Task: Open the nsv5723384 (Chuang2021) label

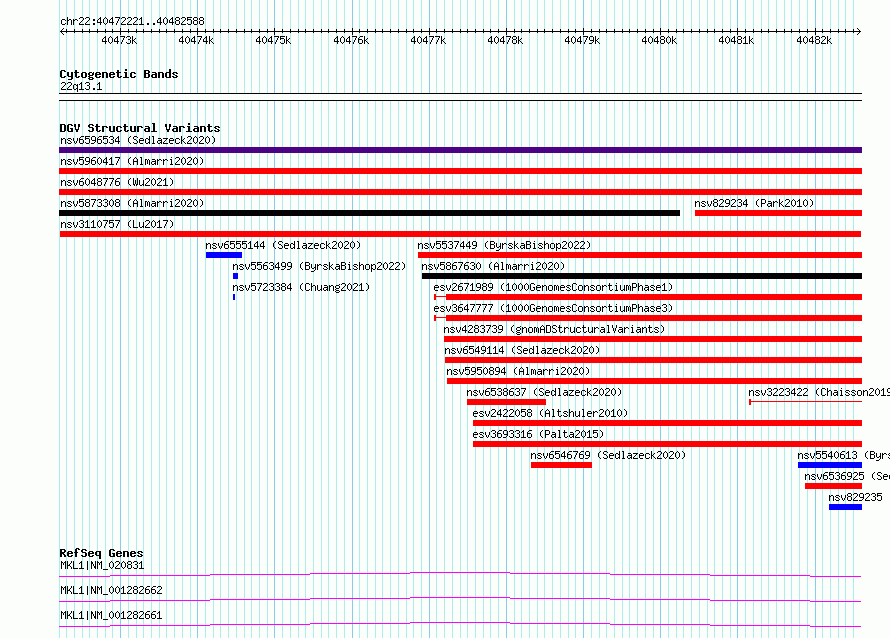Action: 301,287
